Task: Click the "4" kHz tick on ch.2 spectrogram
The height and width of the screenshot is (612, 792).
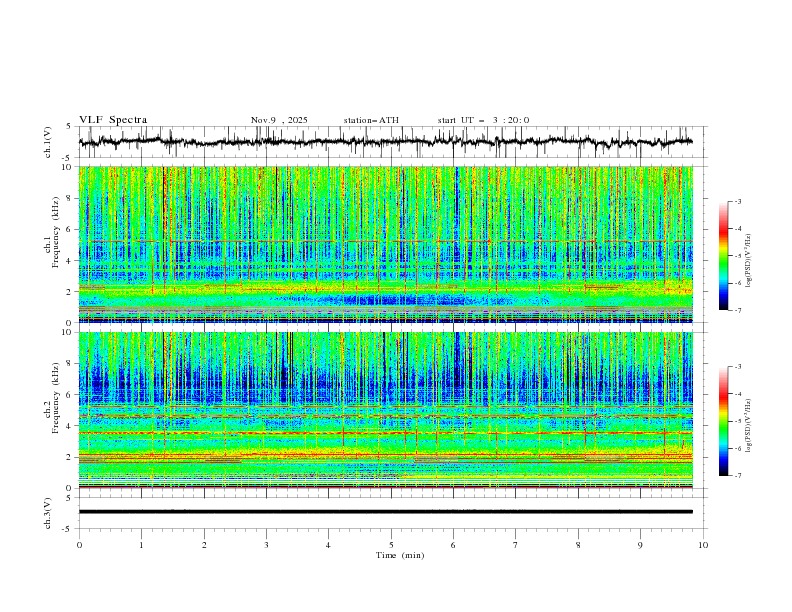Action: click(70, 426)
